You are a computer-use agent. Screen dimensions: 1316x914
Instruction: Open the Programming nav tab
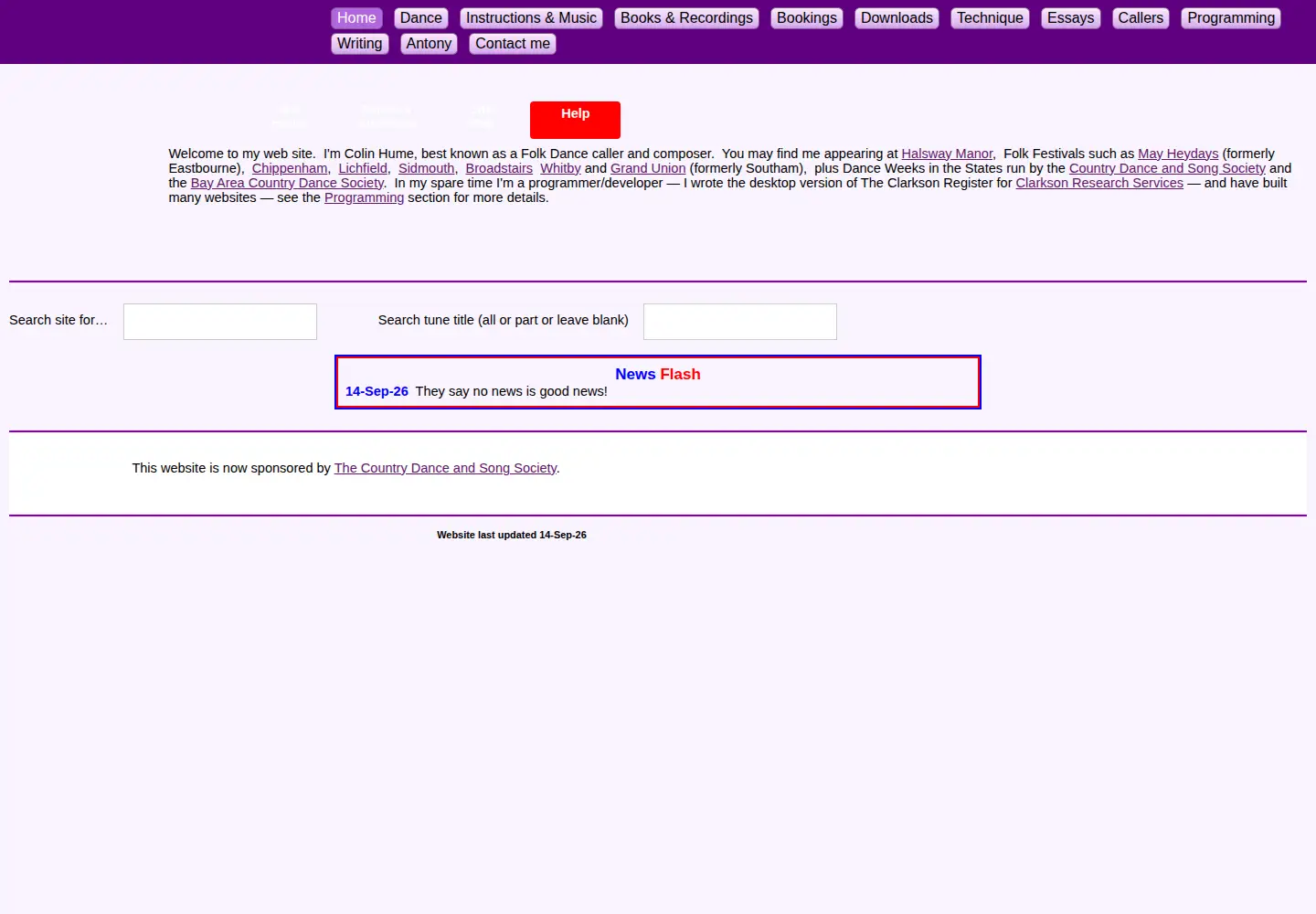[x=1230, y=18]
